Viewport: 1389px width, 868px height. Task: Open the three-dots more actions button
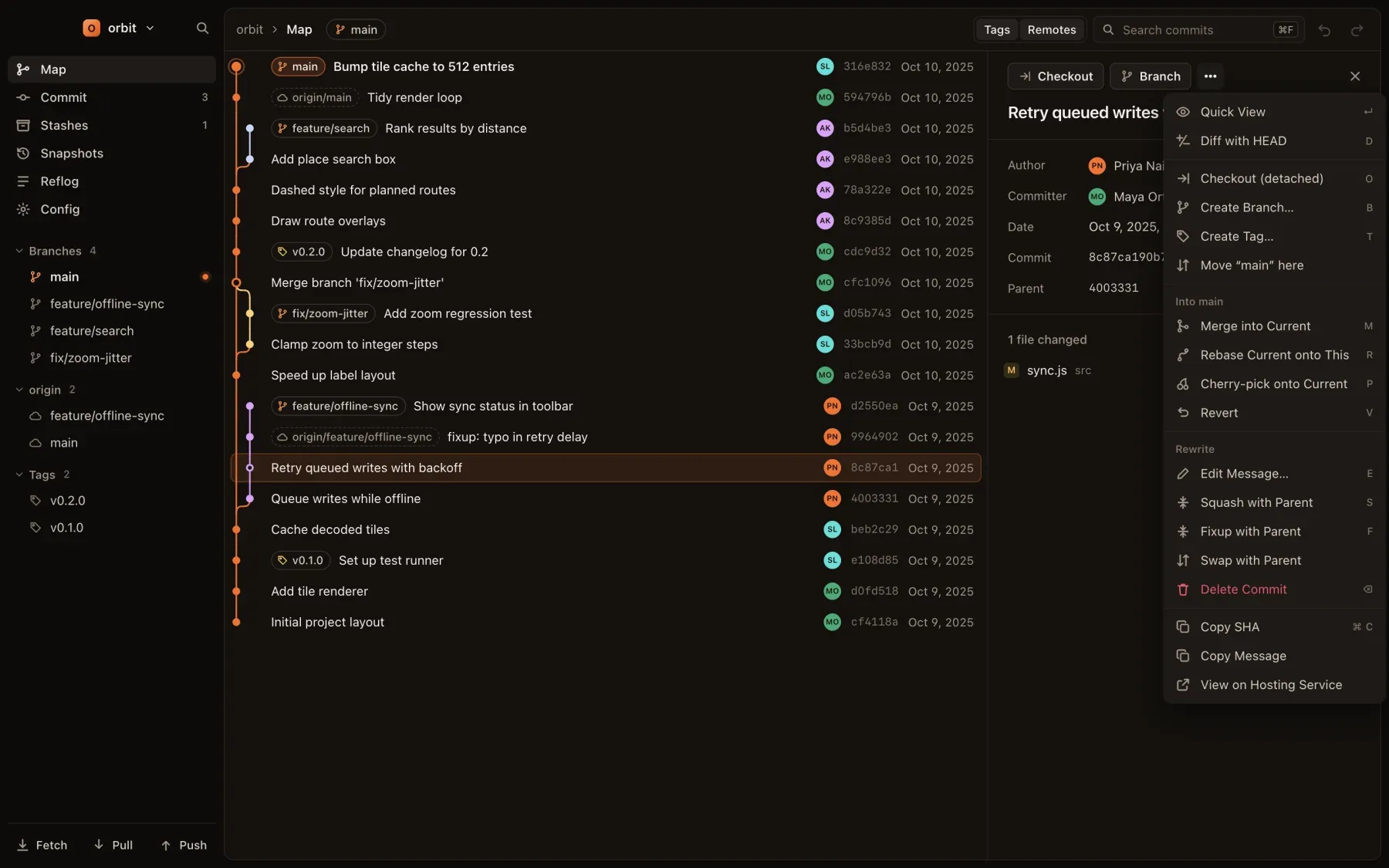[1210, 76]
